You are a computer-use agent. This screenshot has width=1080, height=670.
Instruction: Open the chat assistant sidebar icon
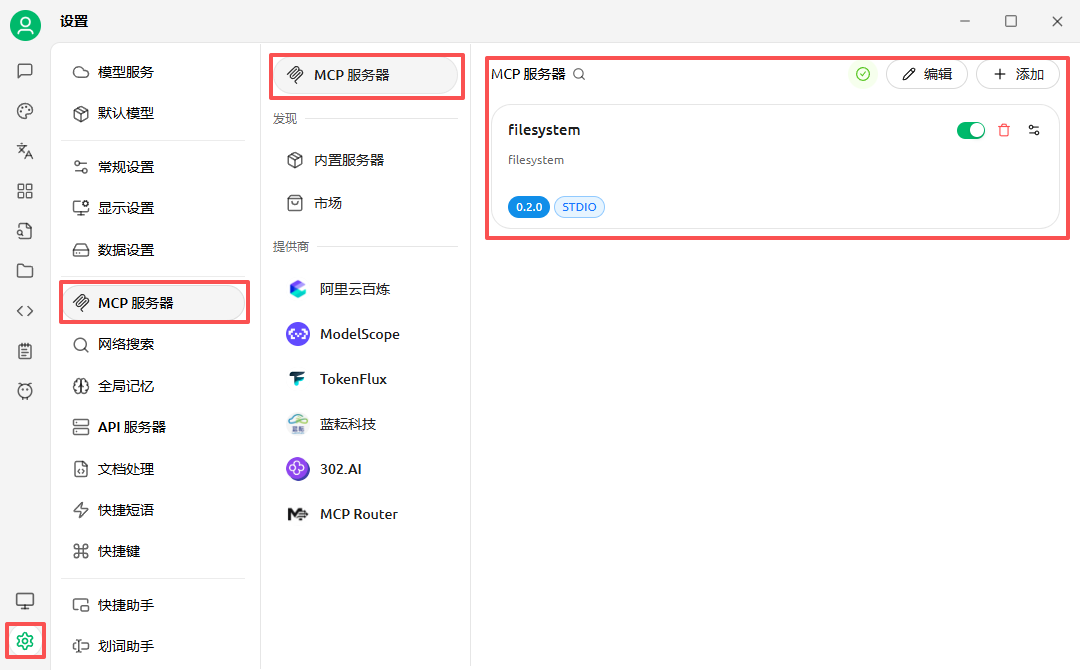pyautogui.click(x=25, y=71)
